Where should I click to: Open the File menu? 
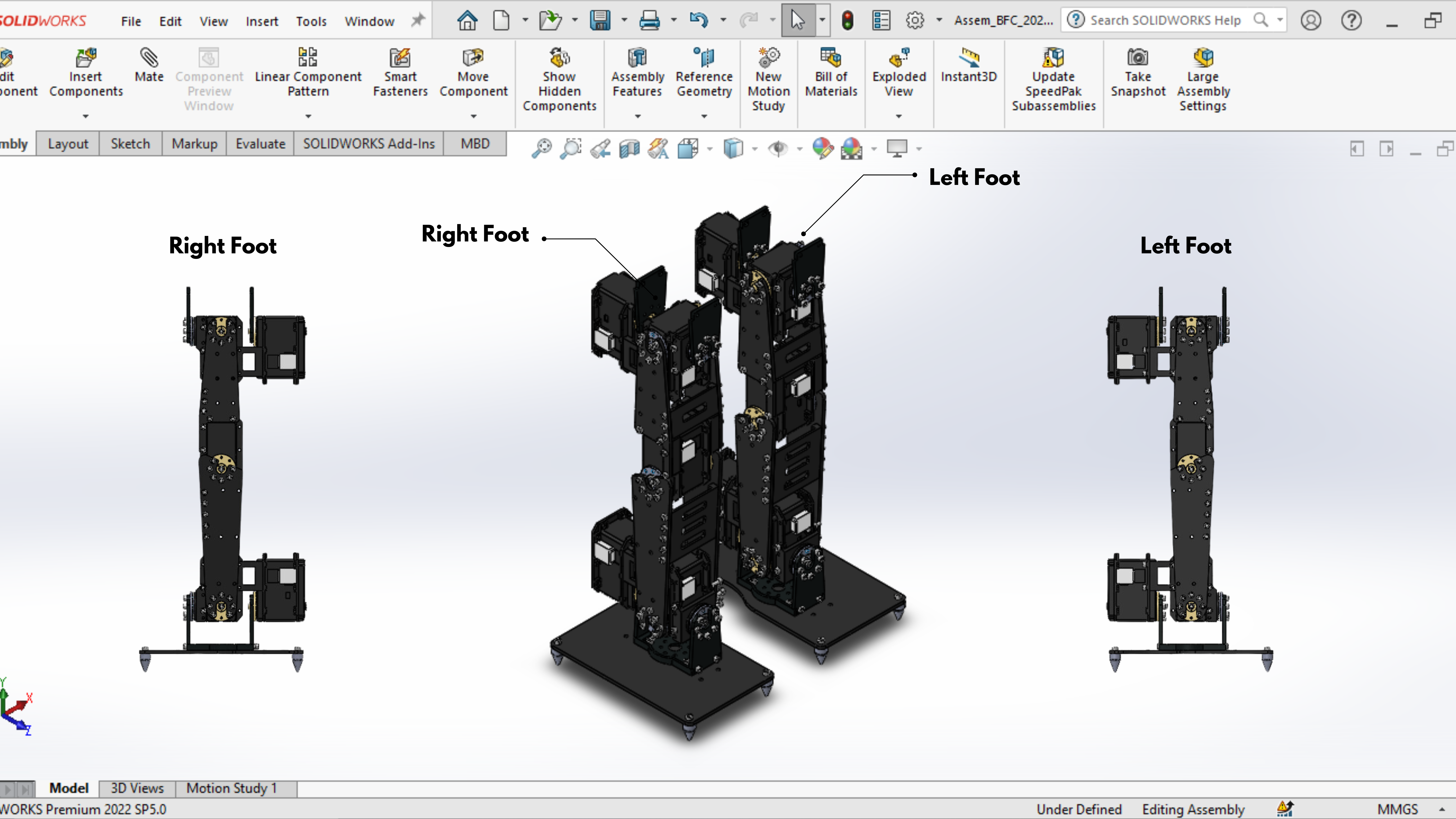[131, 22]
